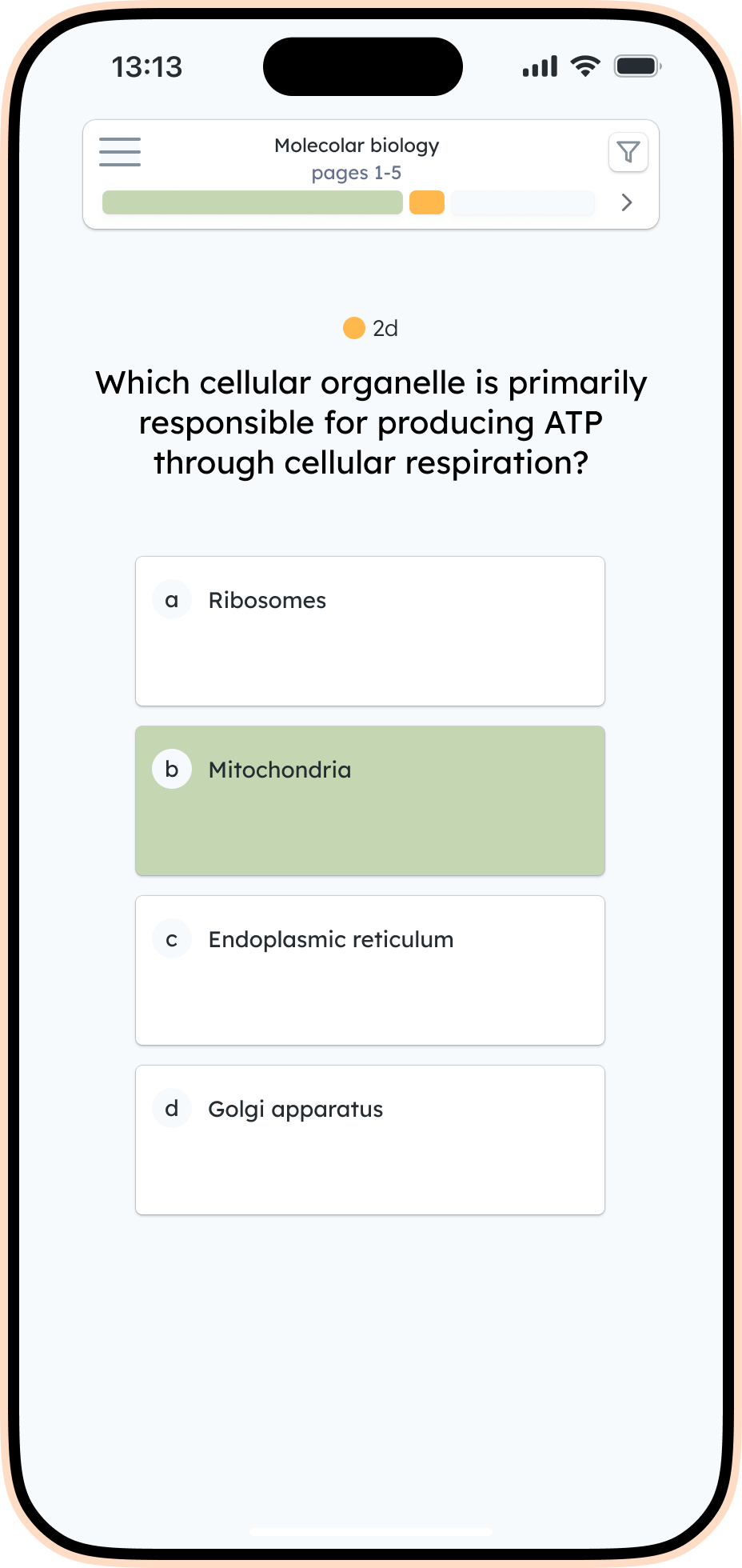Open the Molecolar biology title
The image size is (742, 1568).
[x=357, y=146]
